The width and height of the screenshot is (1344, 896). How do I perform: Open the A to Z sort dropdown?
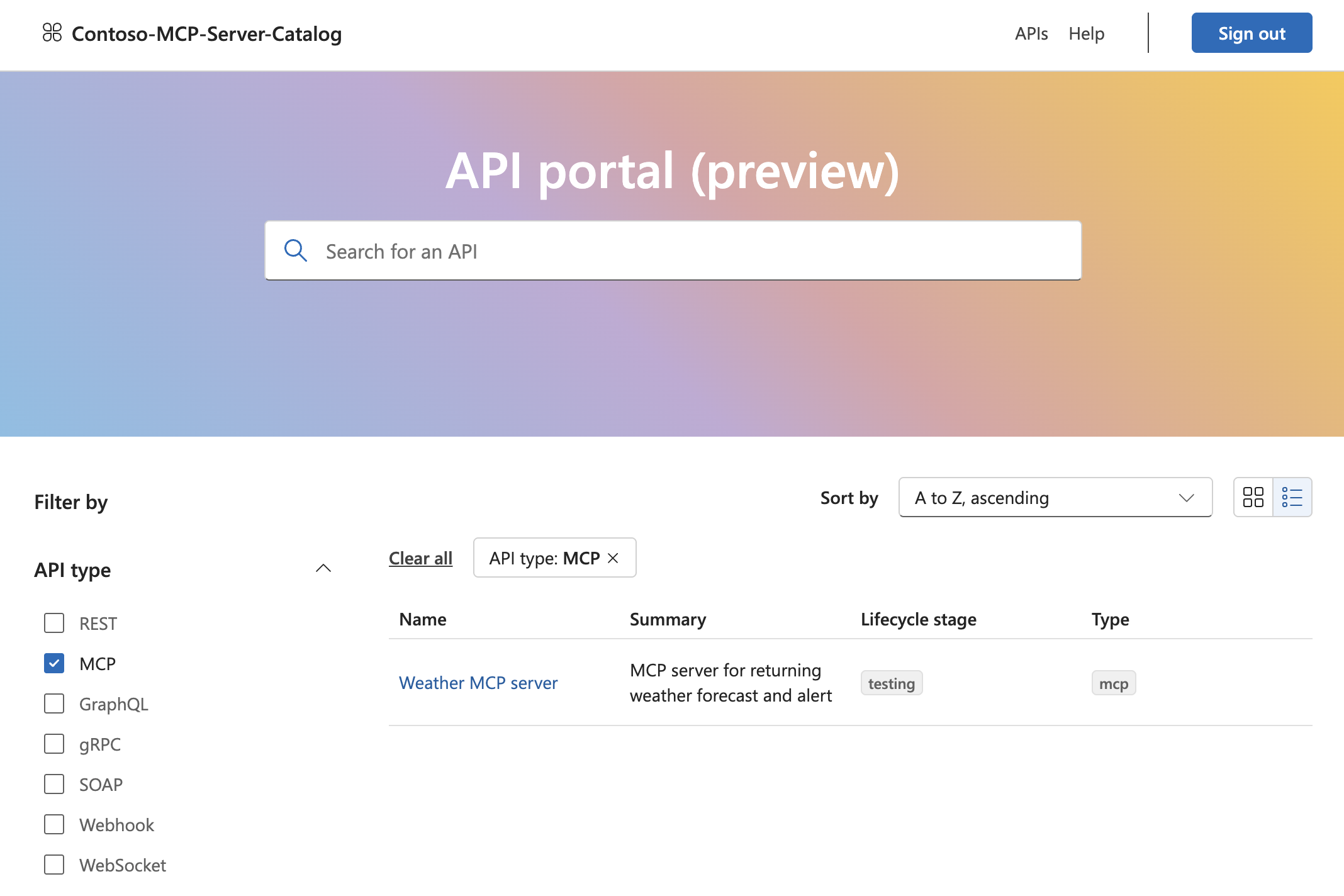(x=1055, y=497)
